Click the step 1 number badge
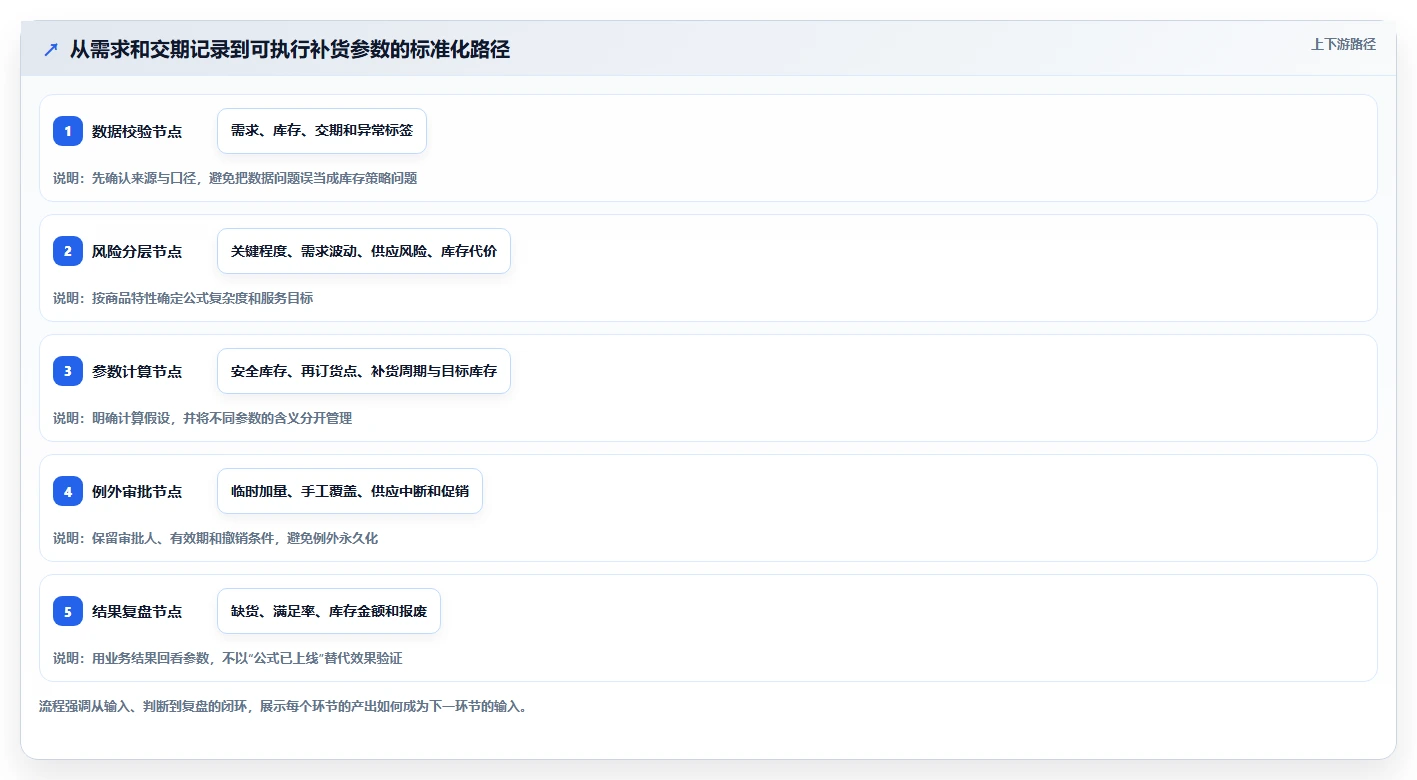Screen dimensions: 1417x780 (x=68, y=131)
